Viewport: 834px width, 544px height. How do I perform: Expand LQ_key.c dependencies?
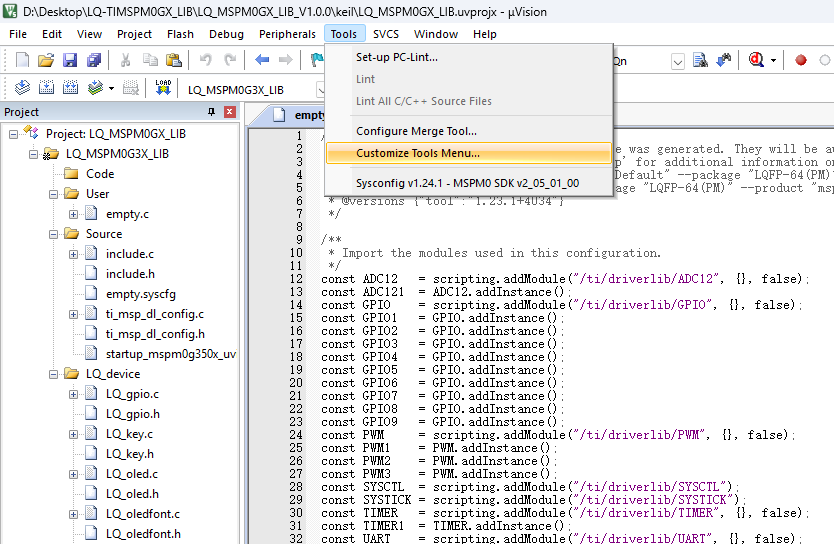pyautogui.click(x=73, y=434)
